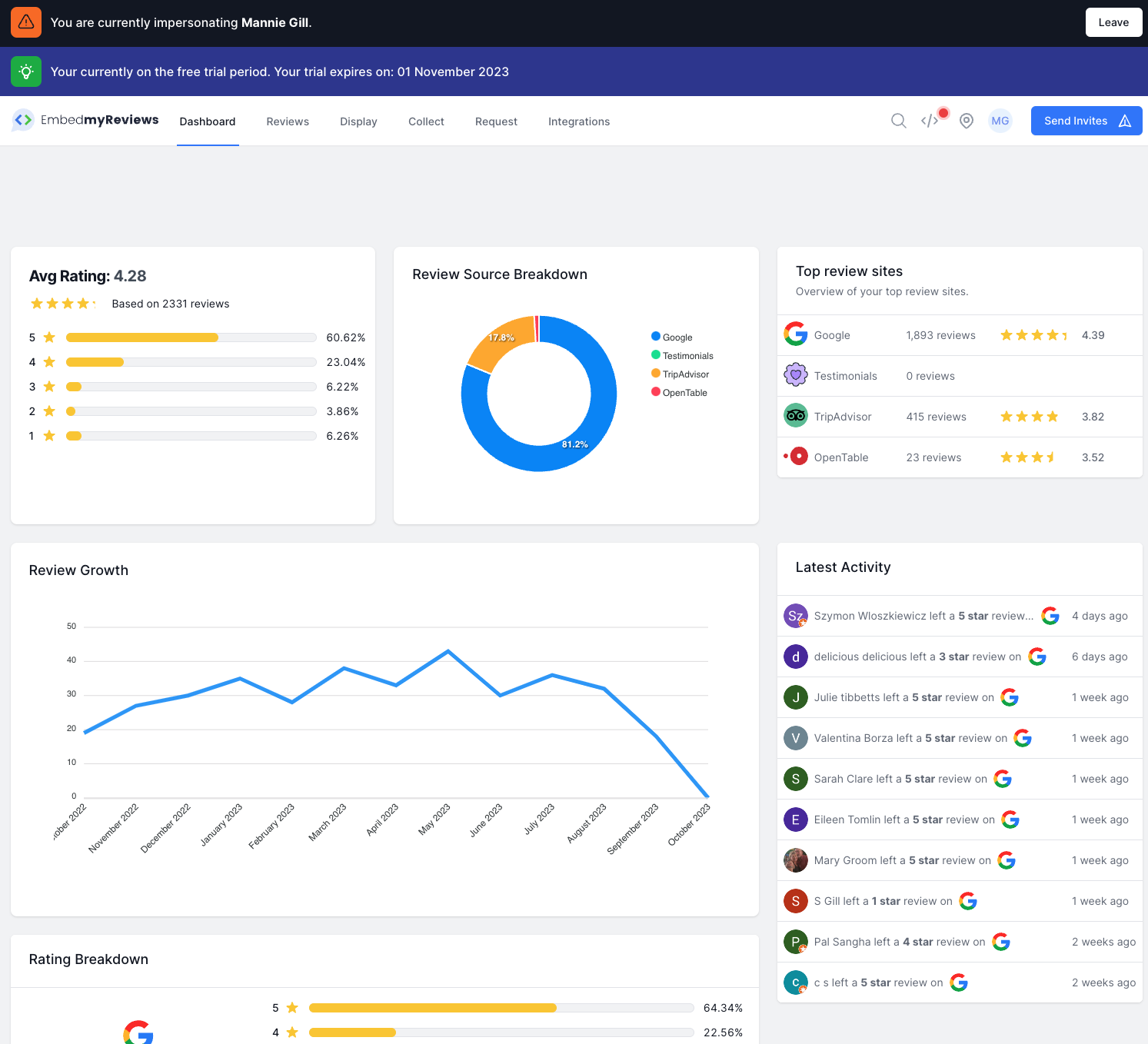Click the embed code icon
The image size is (1148, 1044).
coord(930,121)
